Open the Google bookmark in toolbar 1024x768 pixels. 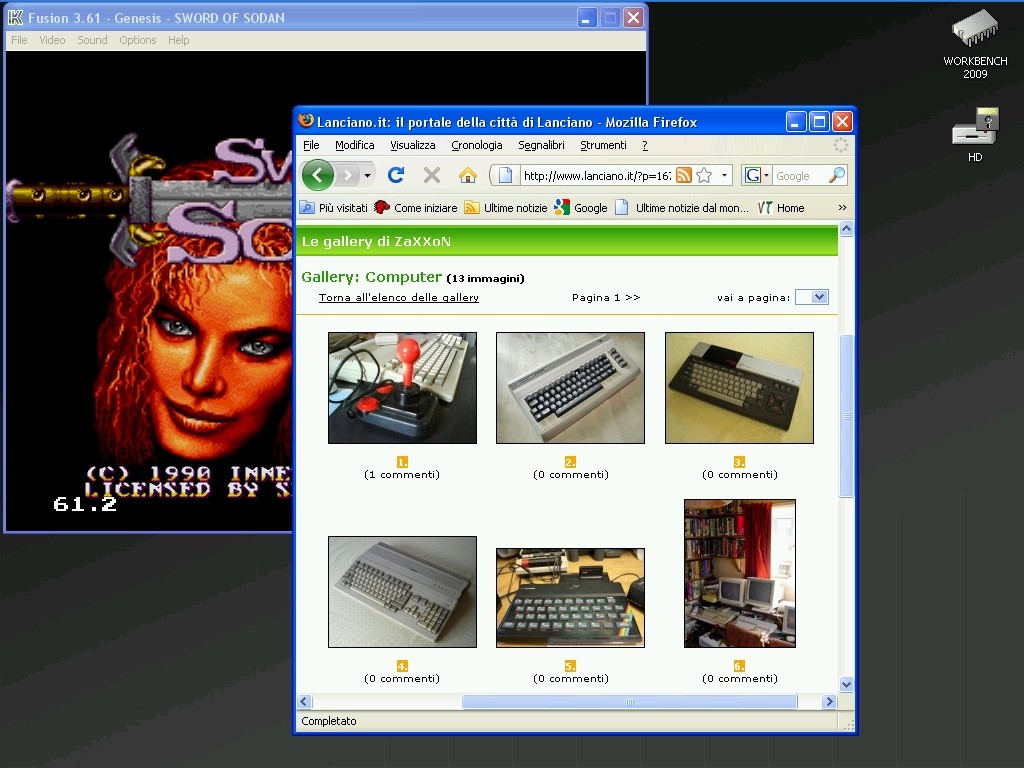pyautogui.click(x=581, y=208)
